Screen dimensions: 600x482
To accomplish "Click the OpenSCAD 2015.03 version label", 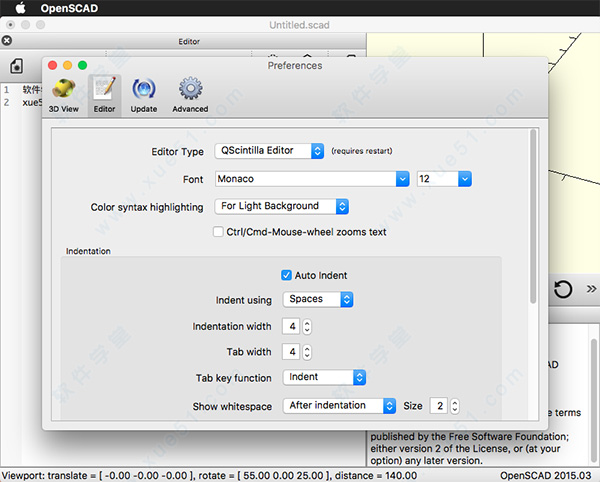I will [546, 475].
